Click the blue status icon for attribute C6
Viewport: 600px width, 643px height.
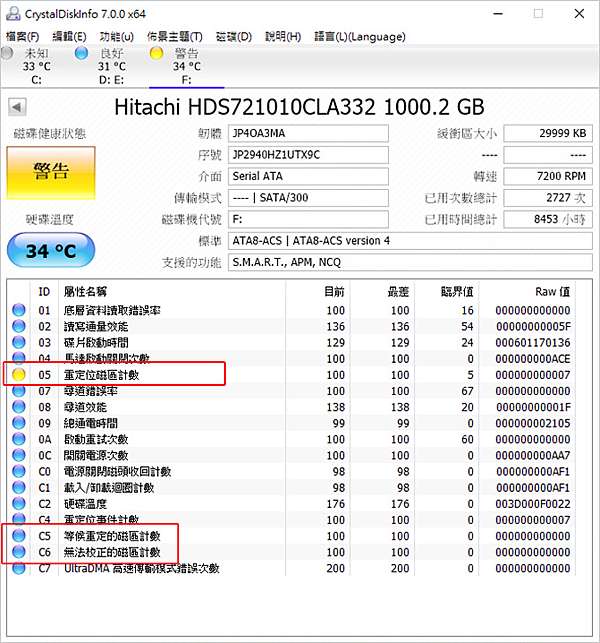pos(18,552)
